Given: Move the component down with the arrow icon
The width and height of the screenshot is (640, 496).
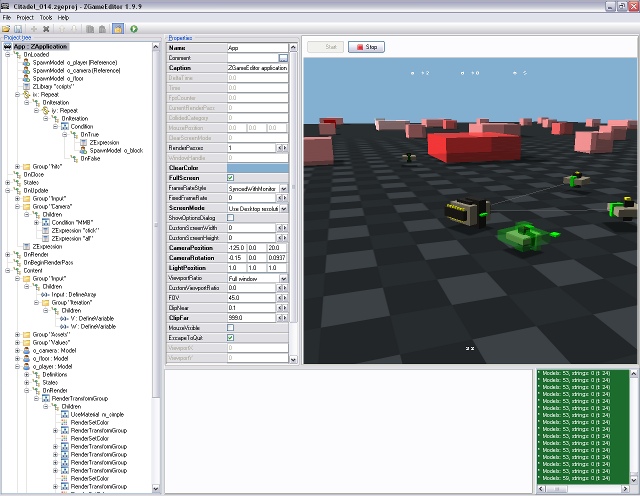Looking at the screenshot, I should point(74,29).
